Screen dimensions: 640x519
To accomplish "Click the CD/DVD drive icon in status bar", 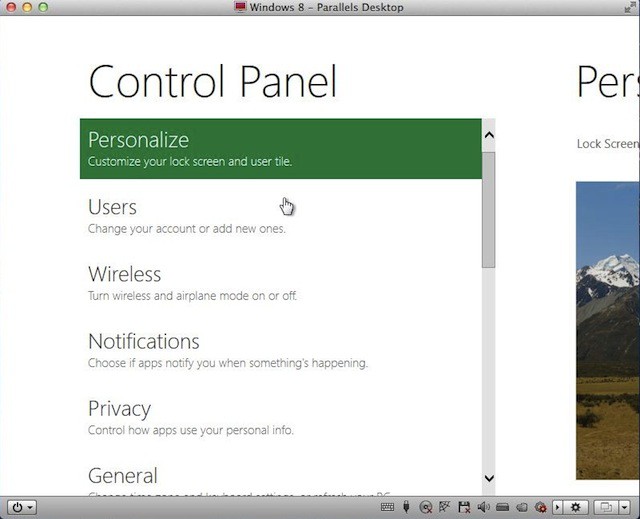I will [426, 507].
